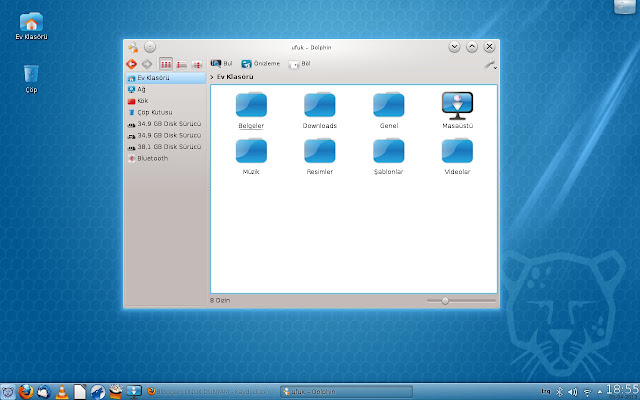The height and width of the screenshot is (400, 640).
Task: Click the 18:55 clock
Action: coord(622,391)
